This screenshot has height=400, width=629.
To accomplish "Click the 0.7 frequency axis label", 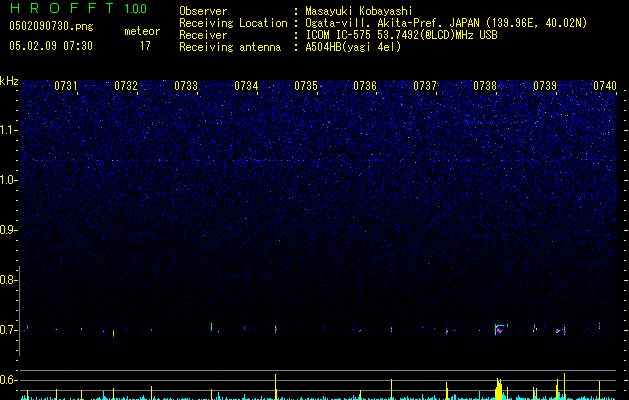I will [x=9, y=329].
